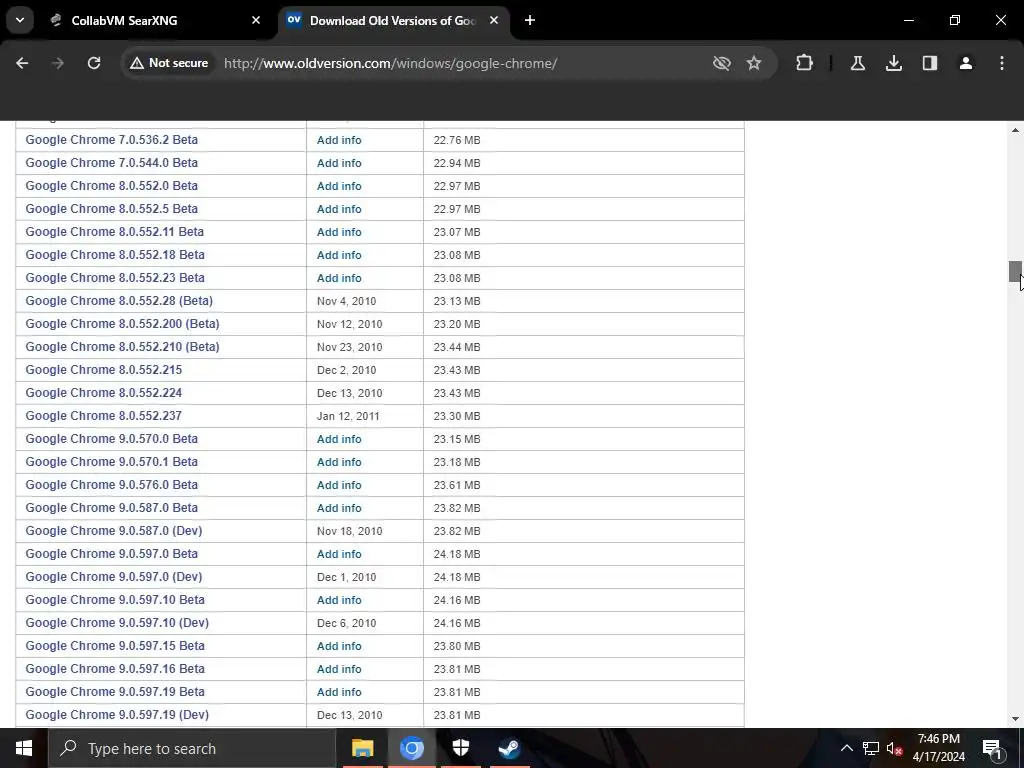This screenshot has width=1024, height=768.
Task: Open Google Chrome 9.0.597.15 Beta link
Action: pos(115,645)
